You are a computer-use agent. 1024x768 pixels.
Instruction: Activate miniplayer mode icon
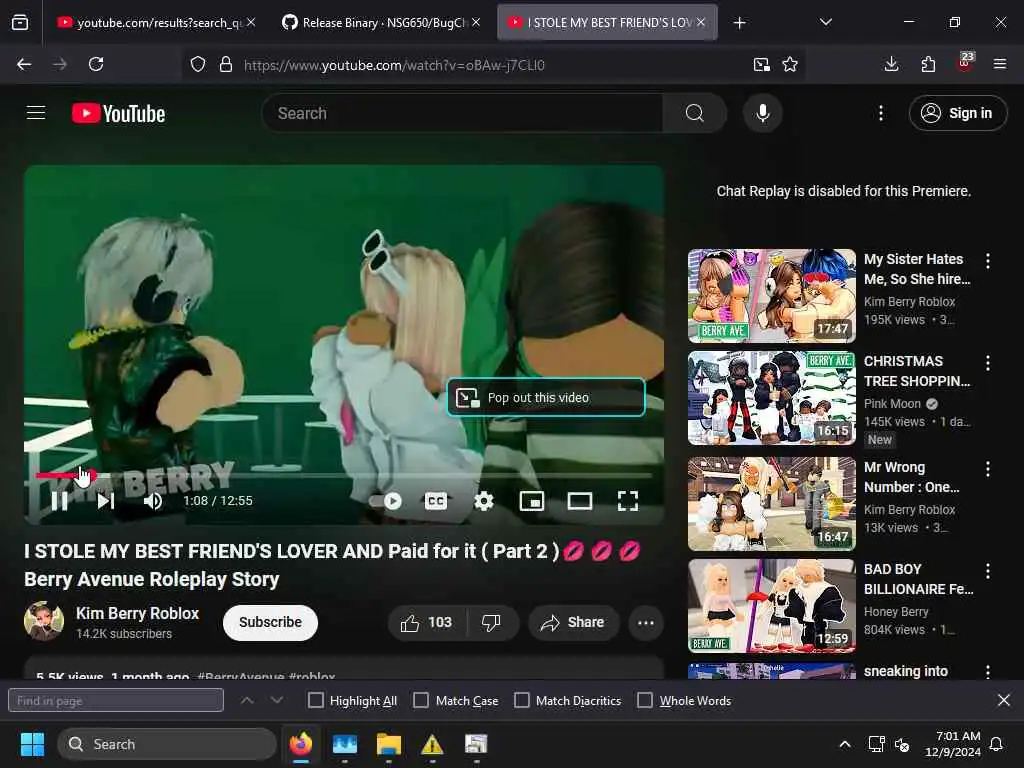pyautogui.click(x=532, y=501)
